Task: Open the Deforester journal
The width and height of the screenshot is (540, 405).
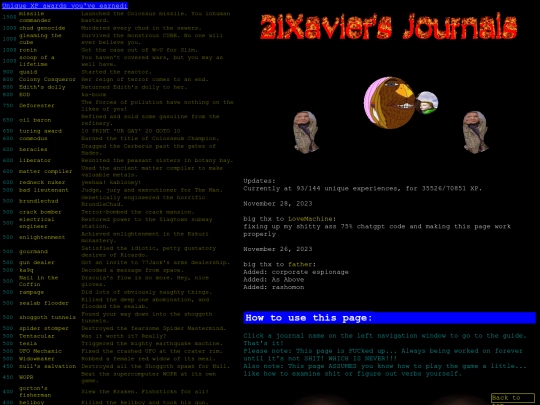Action: click(37, 105)
